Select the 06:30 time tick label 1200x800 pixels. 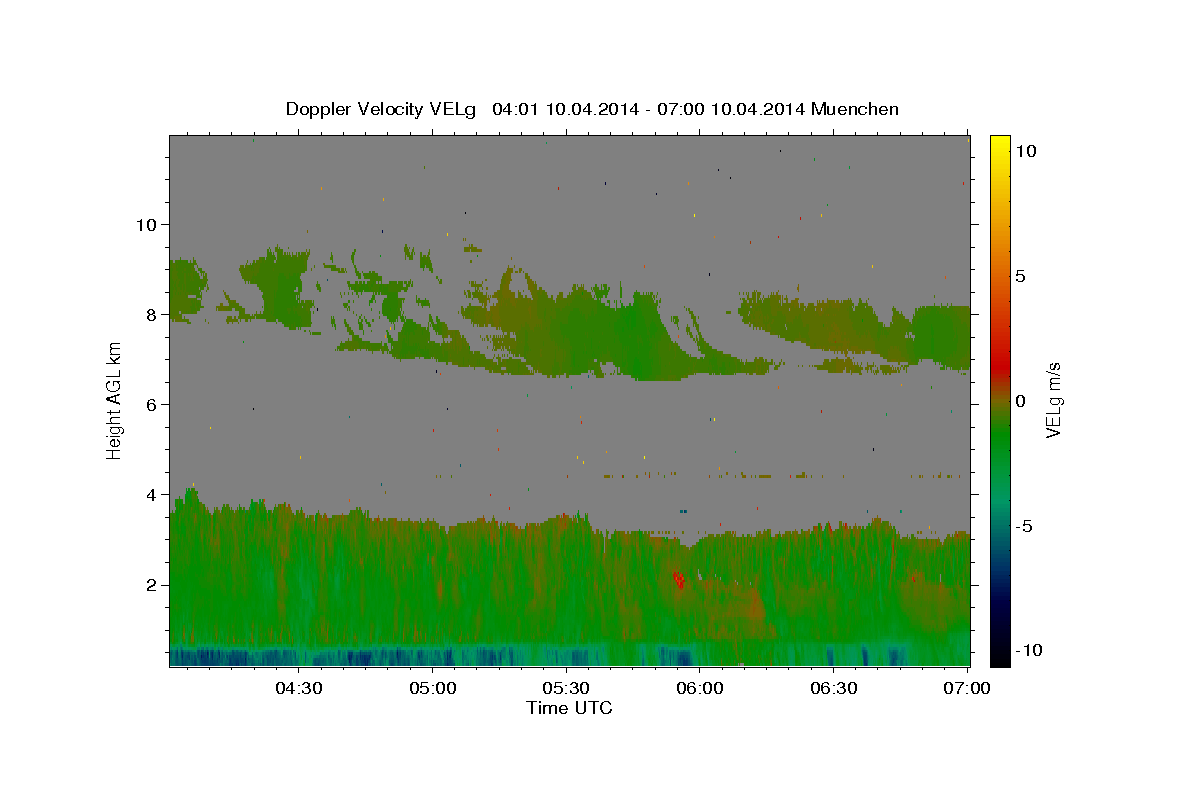pos(834,688)
